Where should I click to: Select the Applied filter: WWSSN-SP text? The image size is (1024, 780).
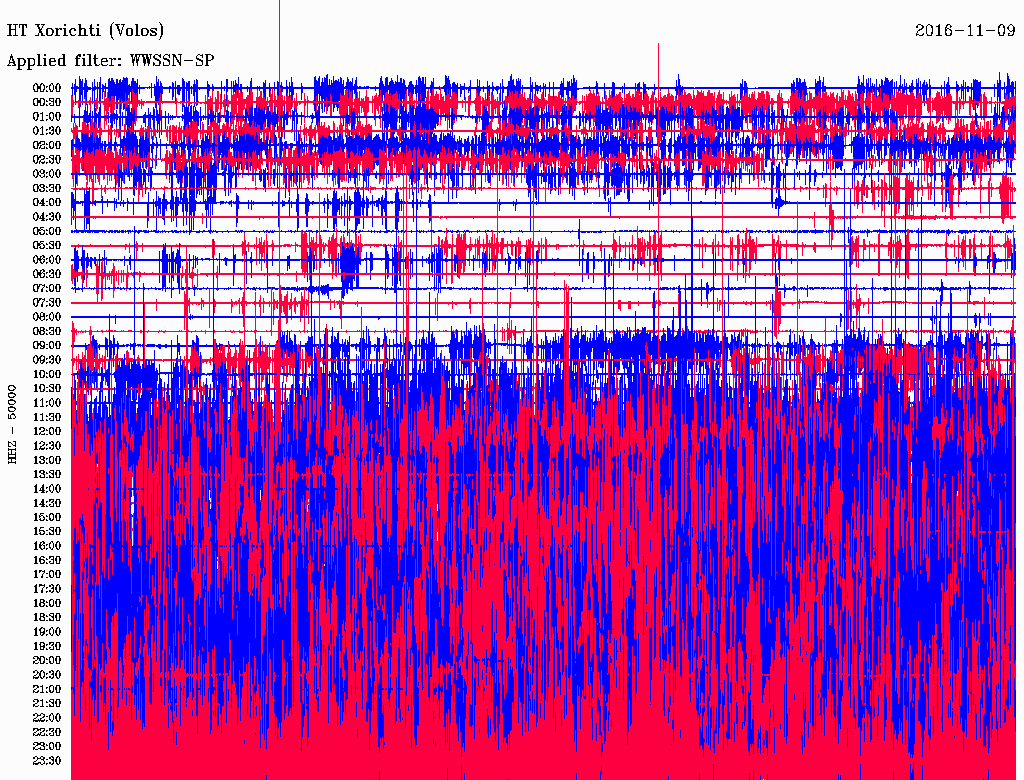[110, 61]
